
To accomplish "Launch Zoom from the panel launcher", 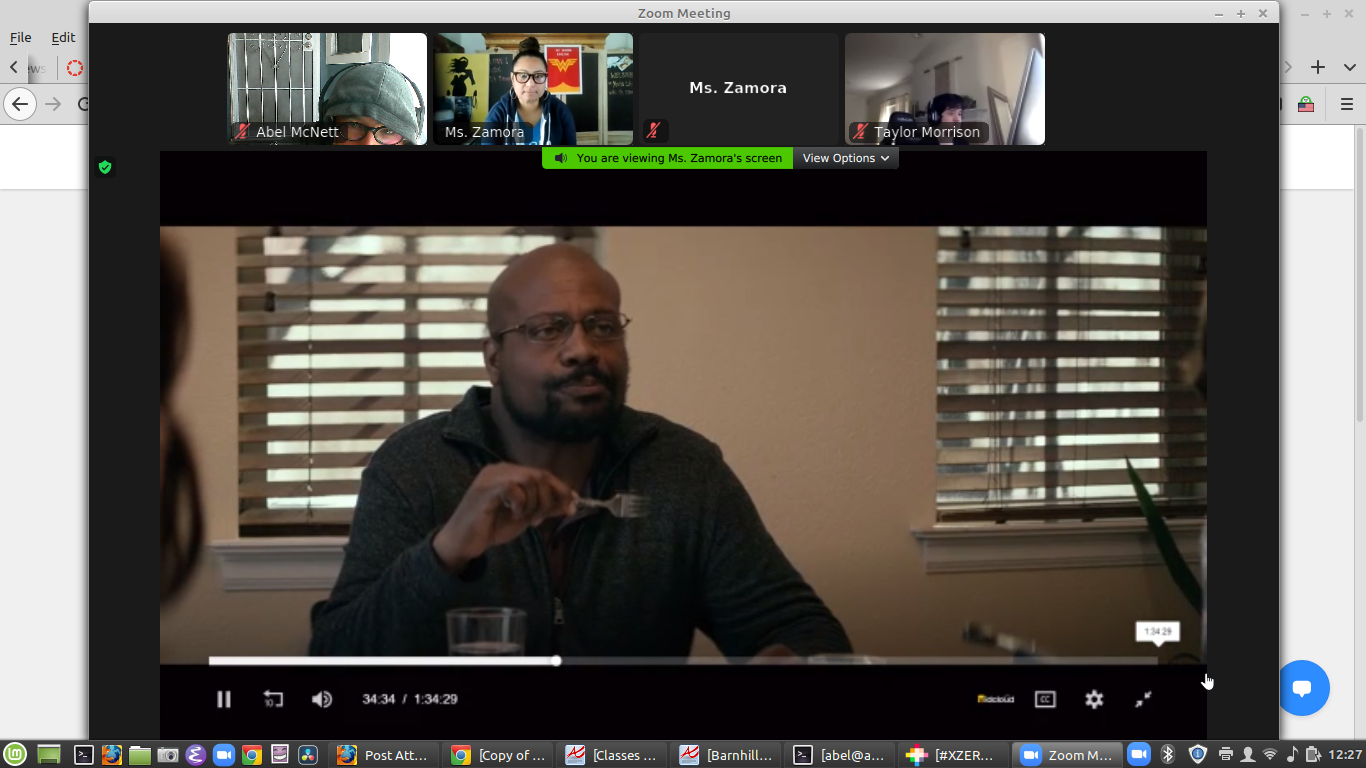I will (224, 755).
